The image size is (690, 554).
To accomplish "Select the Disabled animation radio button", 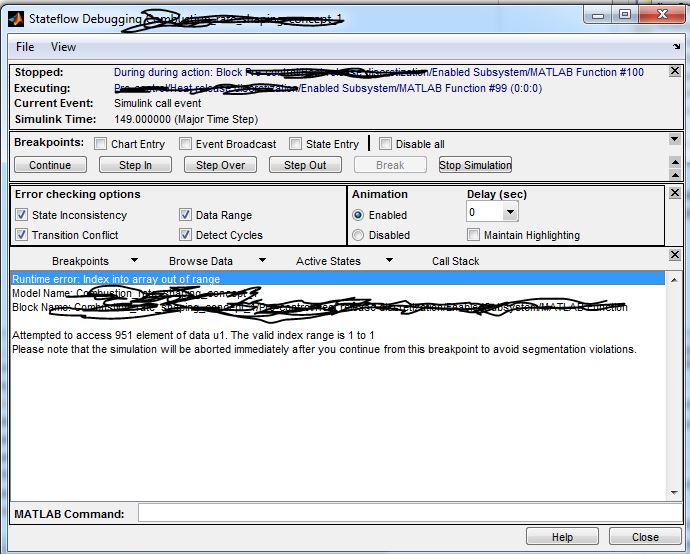I will [x=358, y=235].
